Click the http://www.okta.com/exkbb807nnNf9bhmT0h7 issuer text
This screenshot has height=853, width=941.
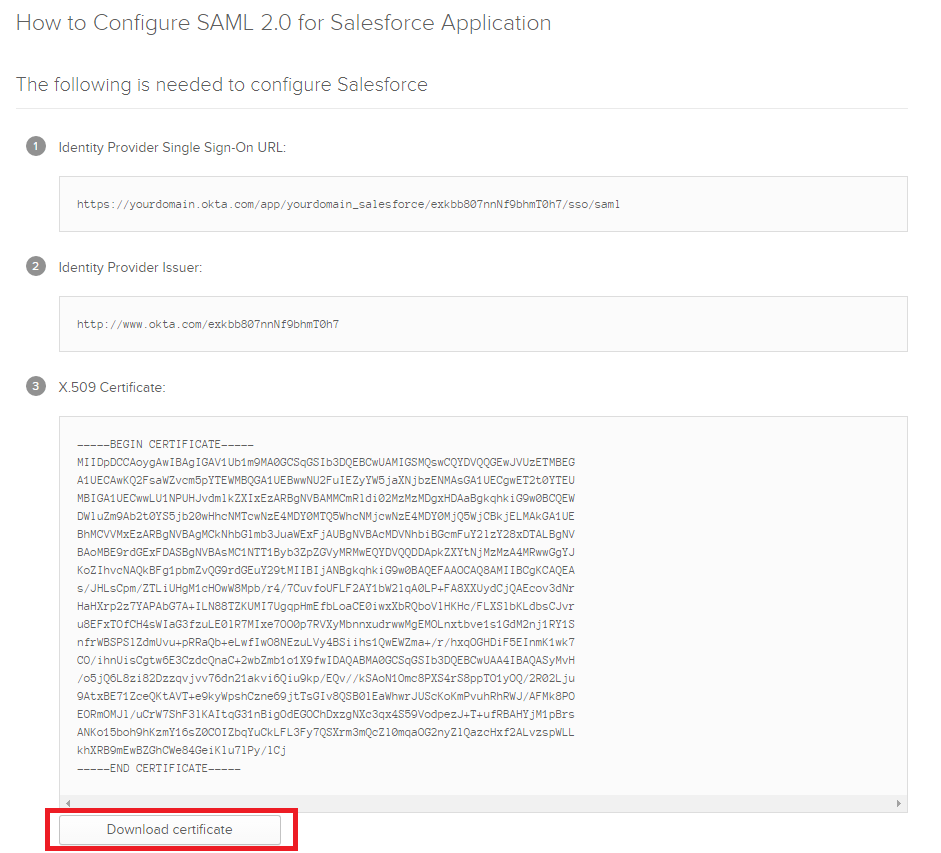pos(208,324)
